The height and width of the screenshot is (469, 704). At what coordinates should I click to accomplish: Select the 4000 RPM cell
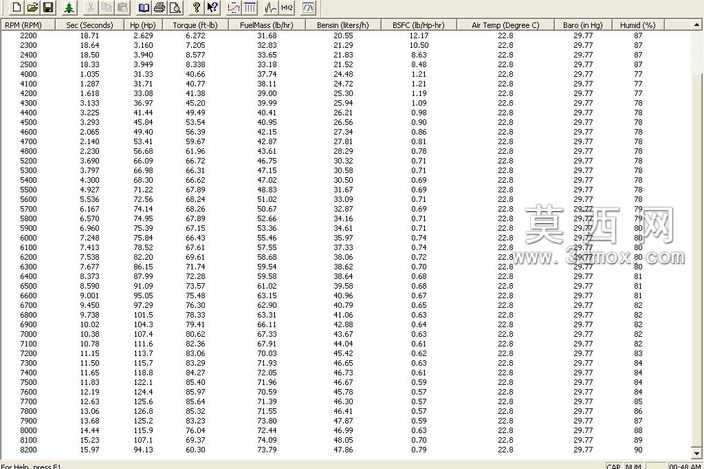(x=28, y=74)
